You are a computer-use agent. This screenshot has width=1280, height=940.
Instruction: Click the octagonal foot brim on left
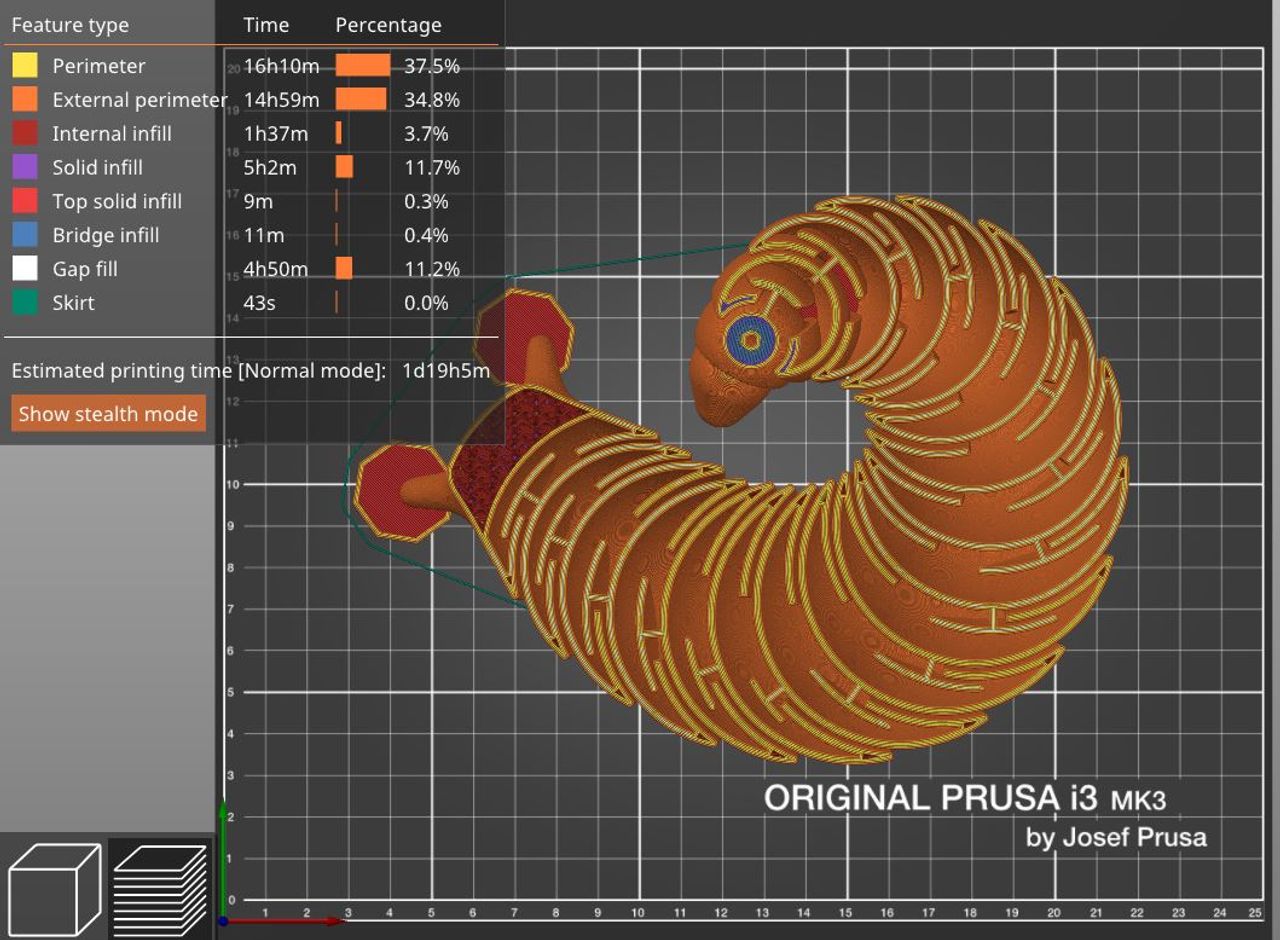point(400,492)
